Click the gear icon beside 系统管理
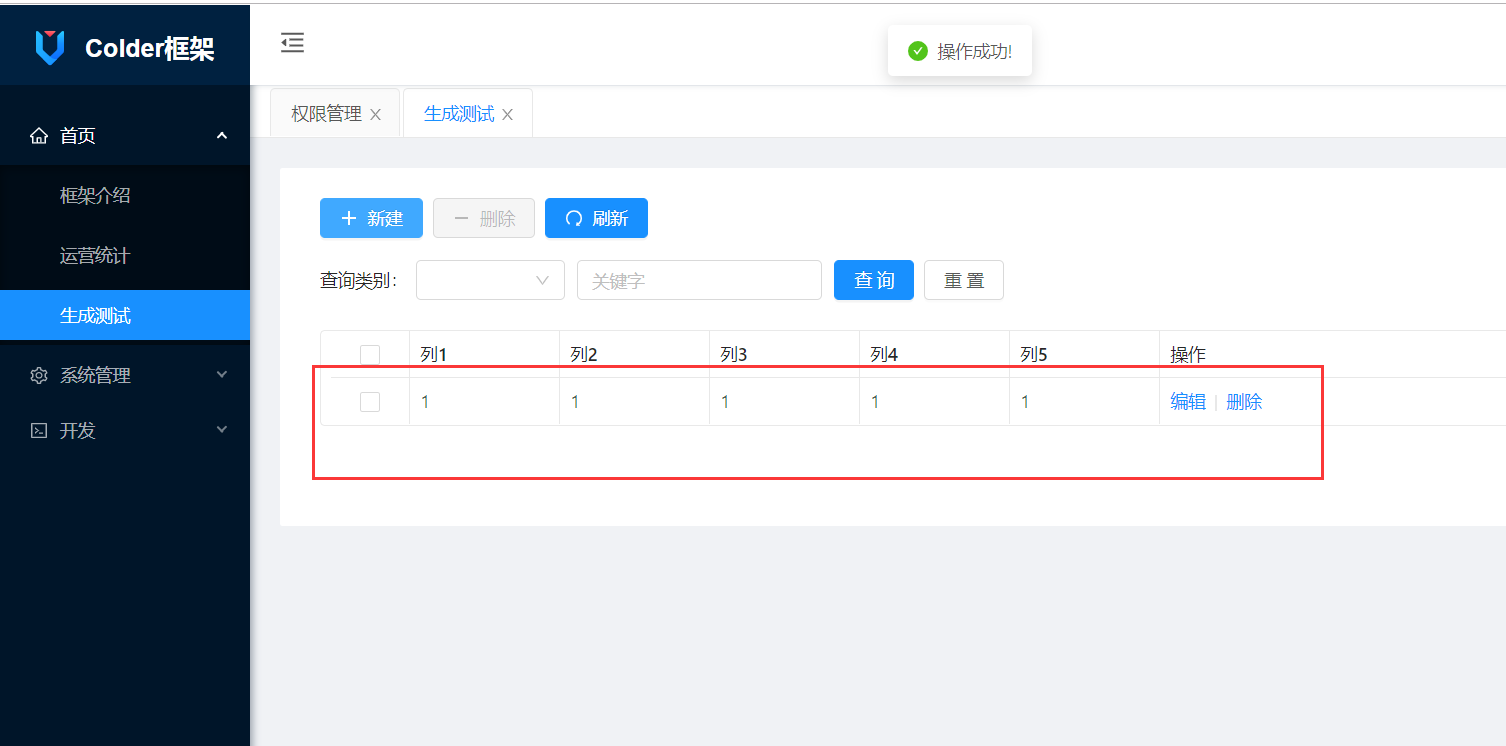 click(x=39, y=376)
